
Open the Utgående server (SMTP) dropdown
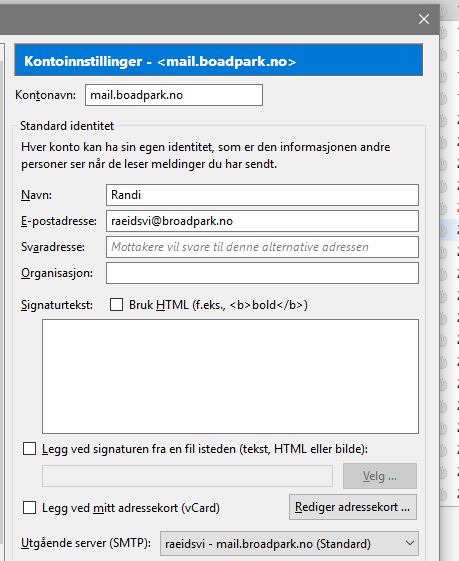(289, 544)
